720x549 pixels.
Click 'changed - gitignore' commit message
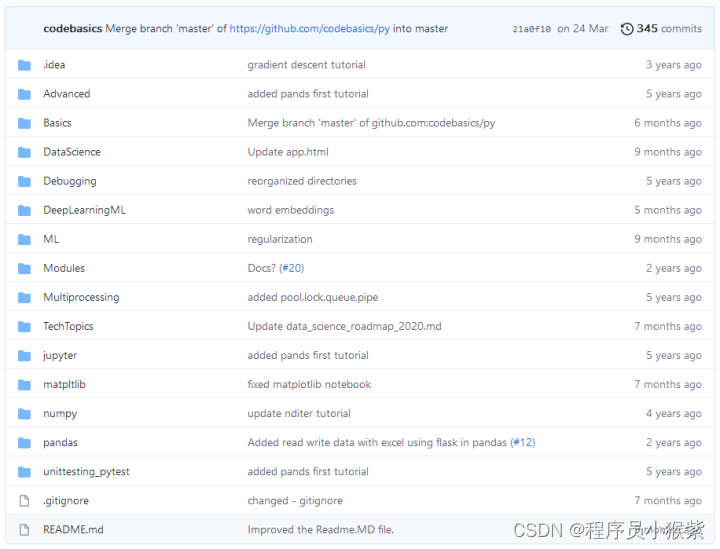pos(295,500)
